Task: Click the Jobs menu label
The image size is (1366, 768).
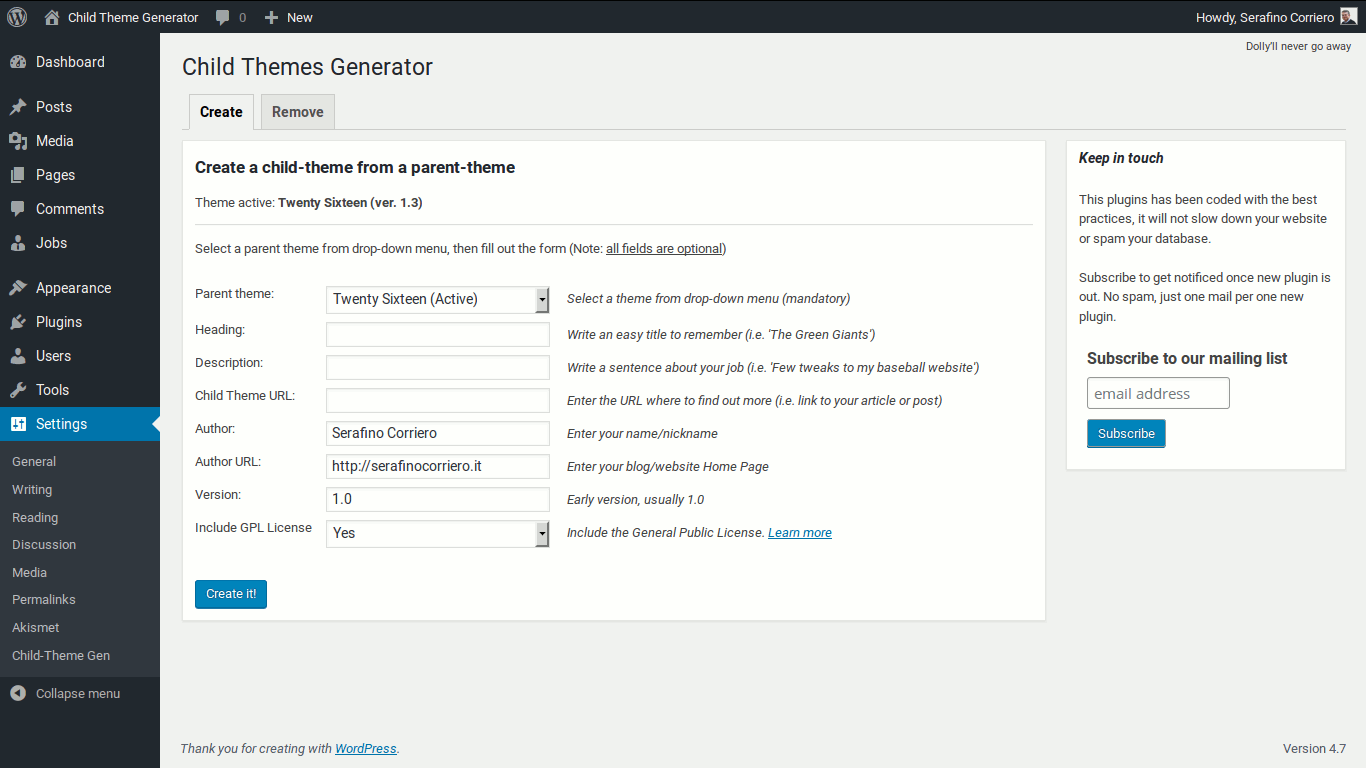Action: click(x=52, y=243)
